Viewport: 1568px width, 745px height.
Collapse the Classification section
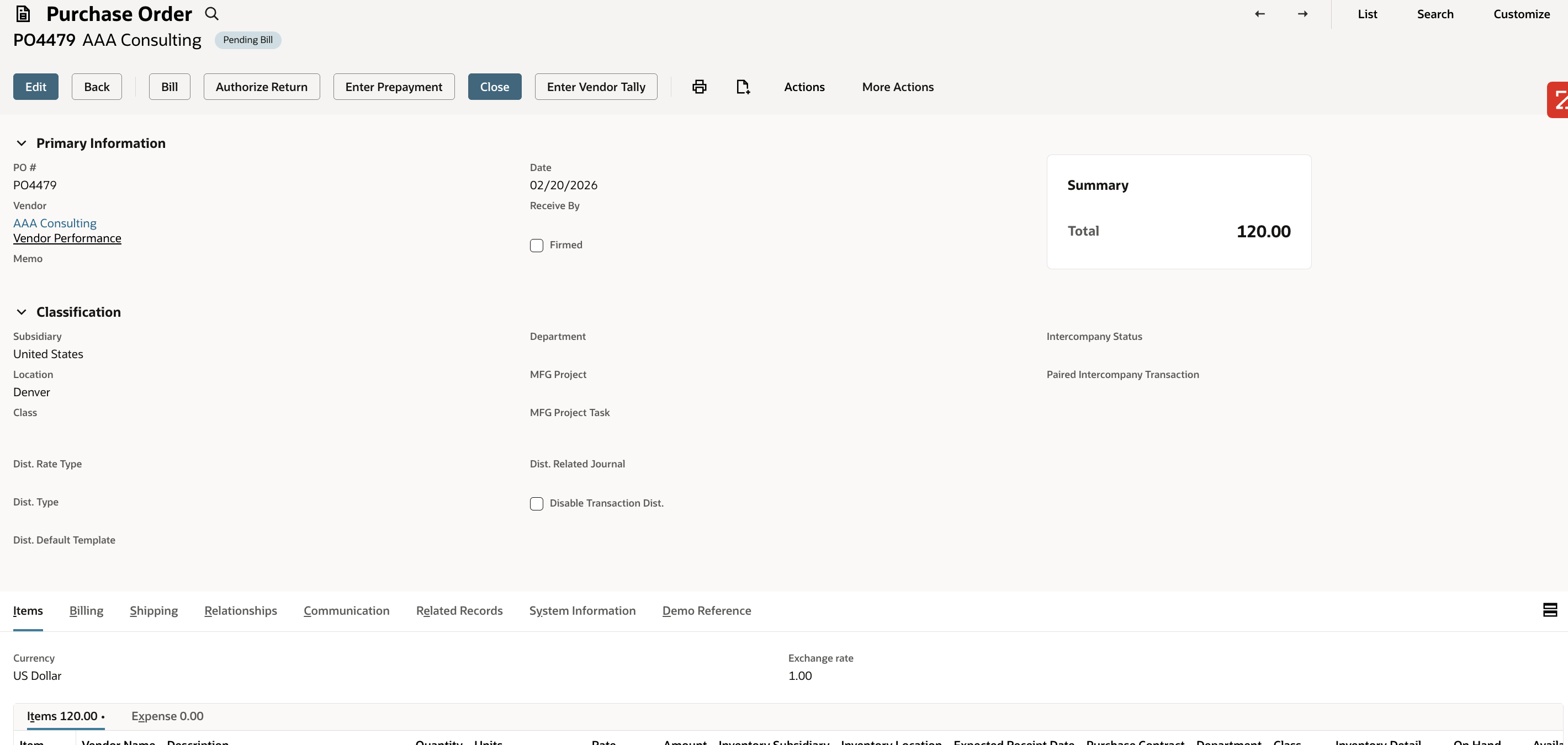pyautogui.click(x=22, y=311)
